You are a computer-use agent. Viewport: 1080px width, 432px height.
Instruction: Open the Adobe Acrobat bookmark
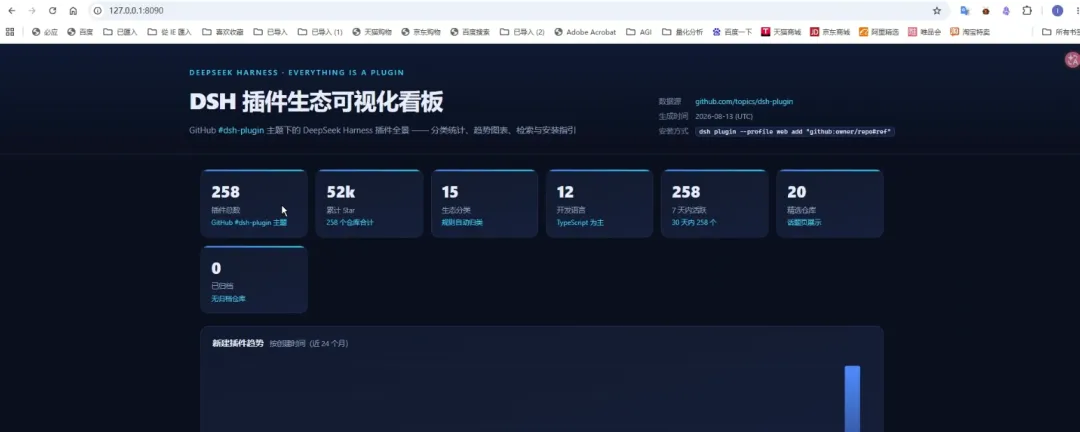pos(585,32)
